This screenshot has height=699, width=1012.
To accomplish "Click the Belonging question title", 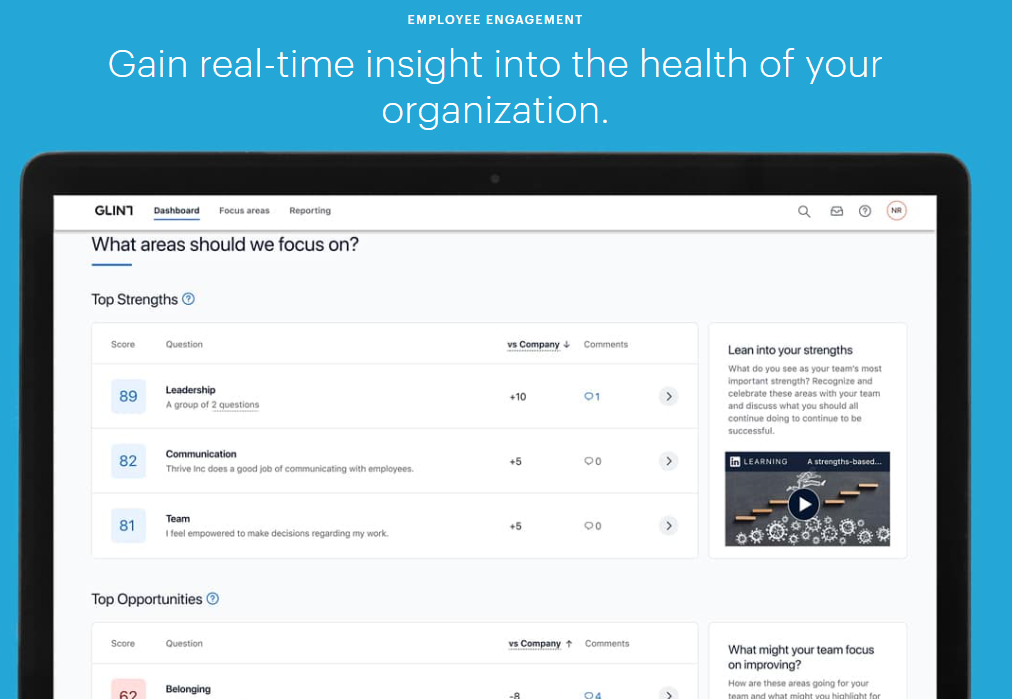I will 188,689.
